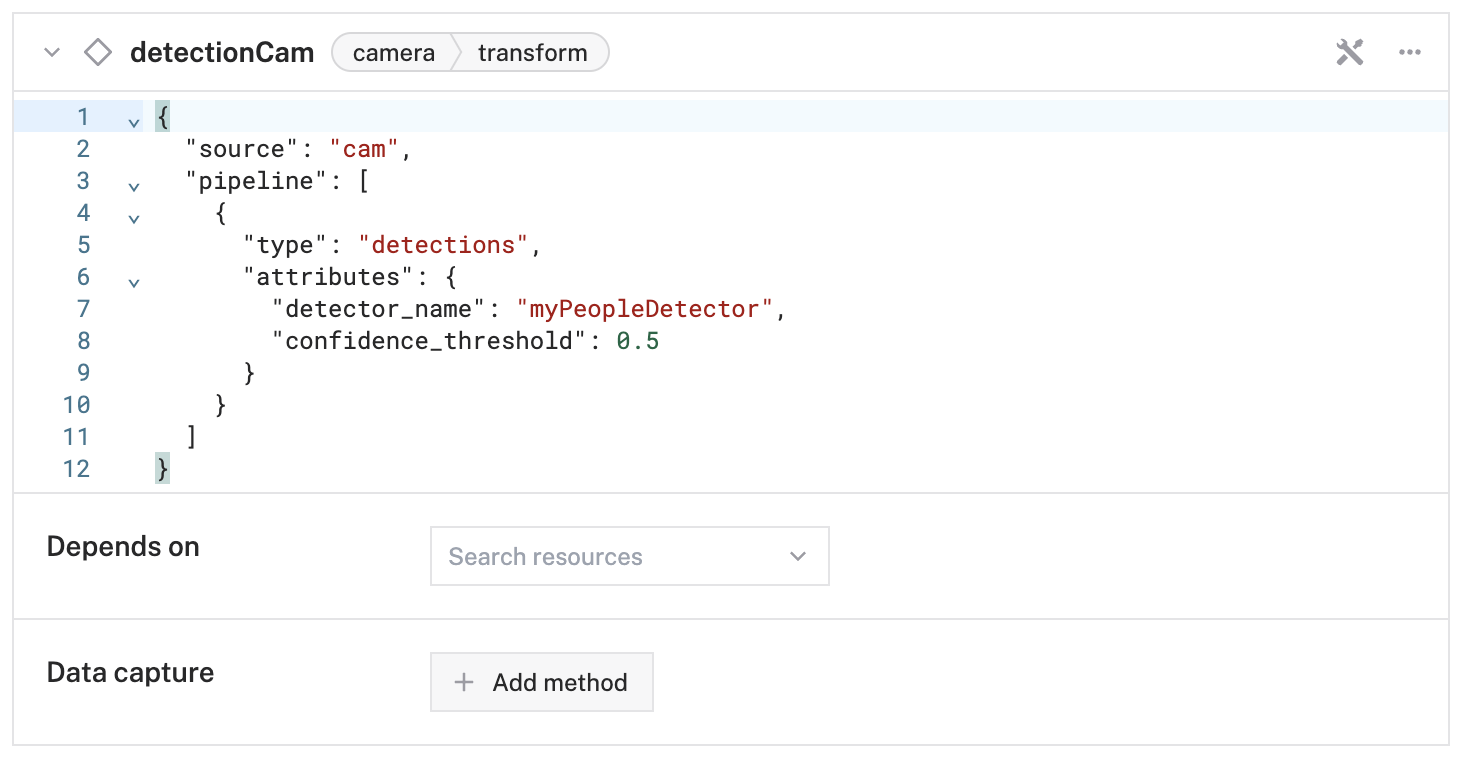
Task: Place cursor on the "cam" source value
Action: pos(364,149)
